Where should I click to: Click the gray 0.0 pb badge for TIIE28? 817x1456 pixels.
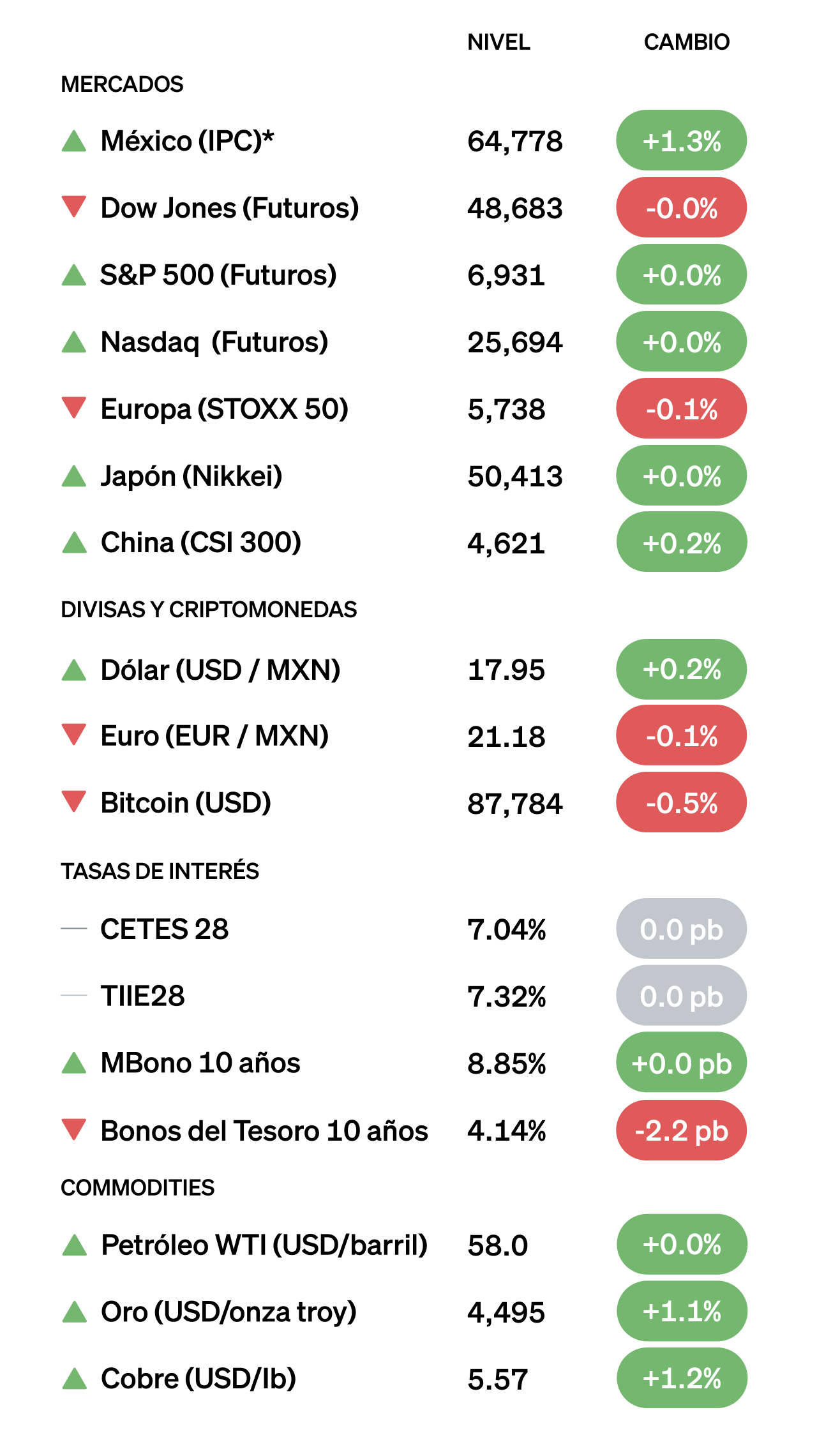681,996
